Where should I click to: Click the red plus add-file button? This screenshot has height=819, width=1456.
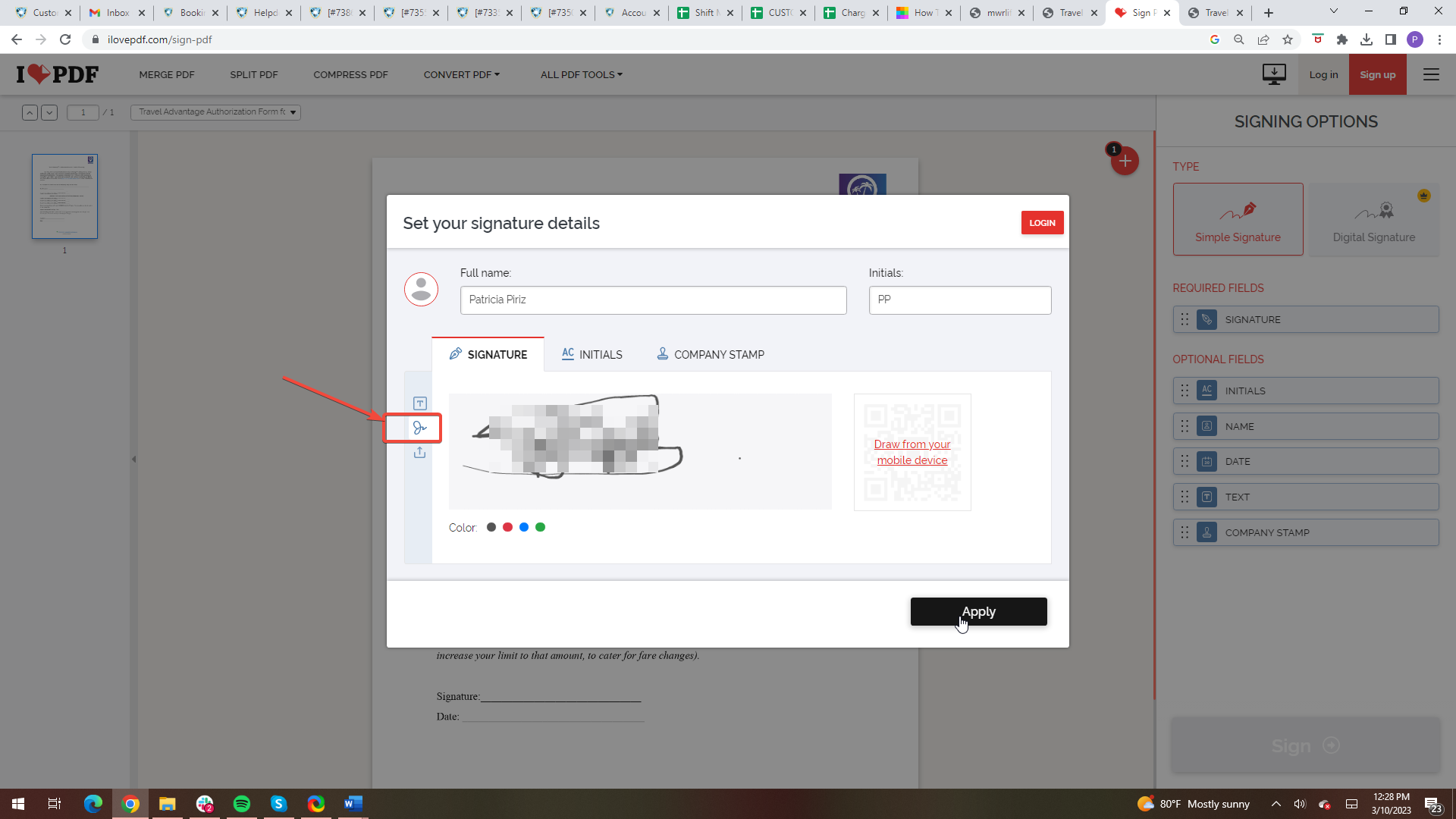tap(1125, 161)
